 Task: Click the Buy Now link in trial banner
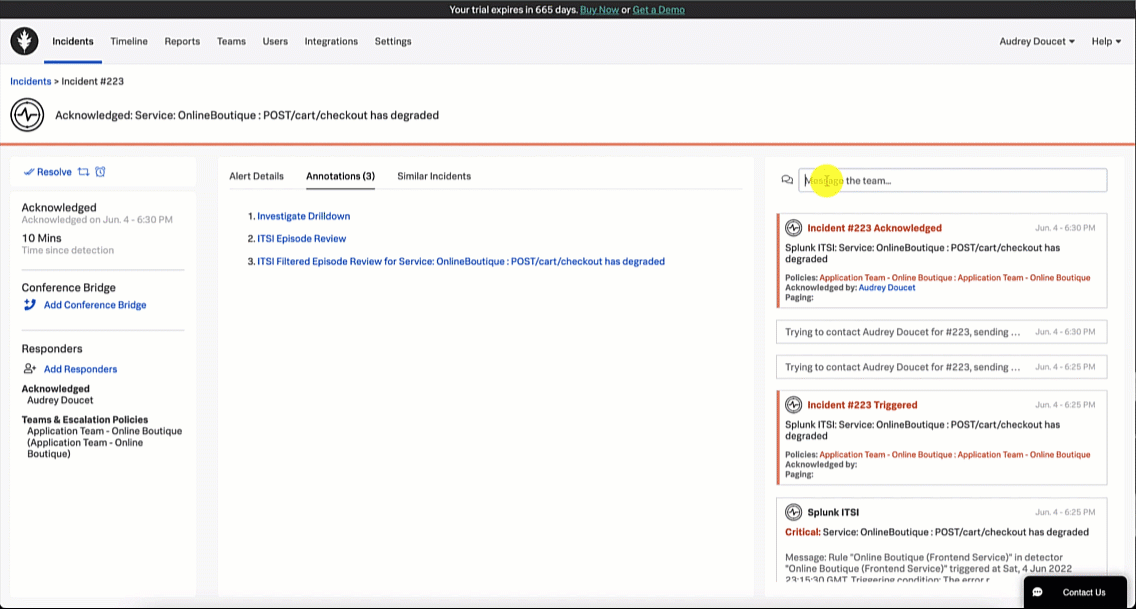click(x=600, y=10)
